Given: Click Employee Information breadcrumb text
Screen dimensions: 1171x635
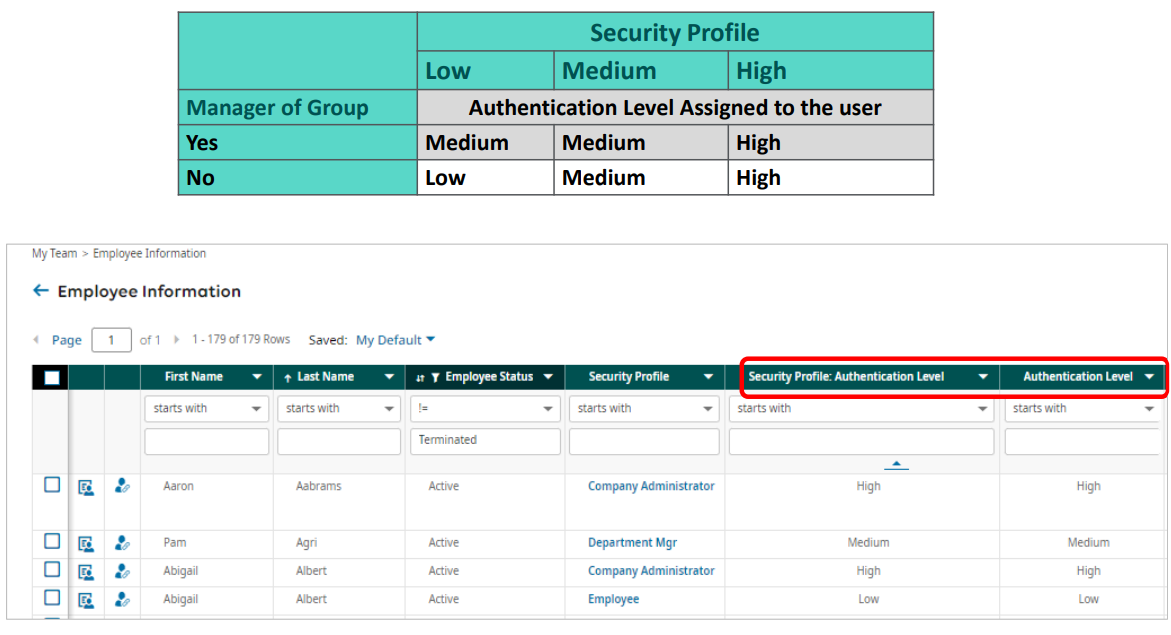Looking at the screenshot, I should 149,253.
